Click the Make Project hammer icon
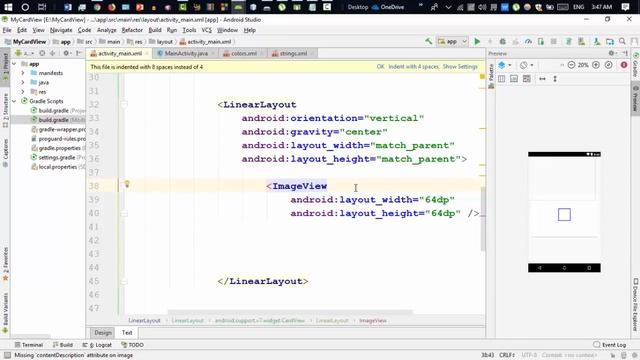Viewport: 640px width, 360px height. 429,41
